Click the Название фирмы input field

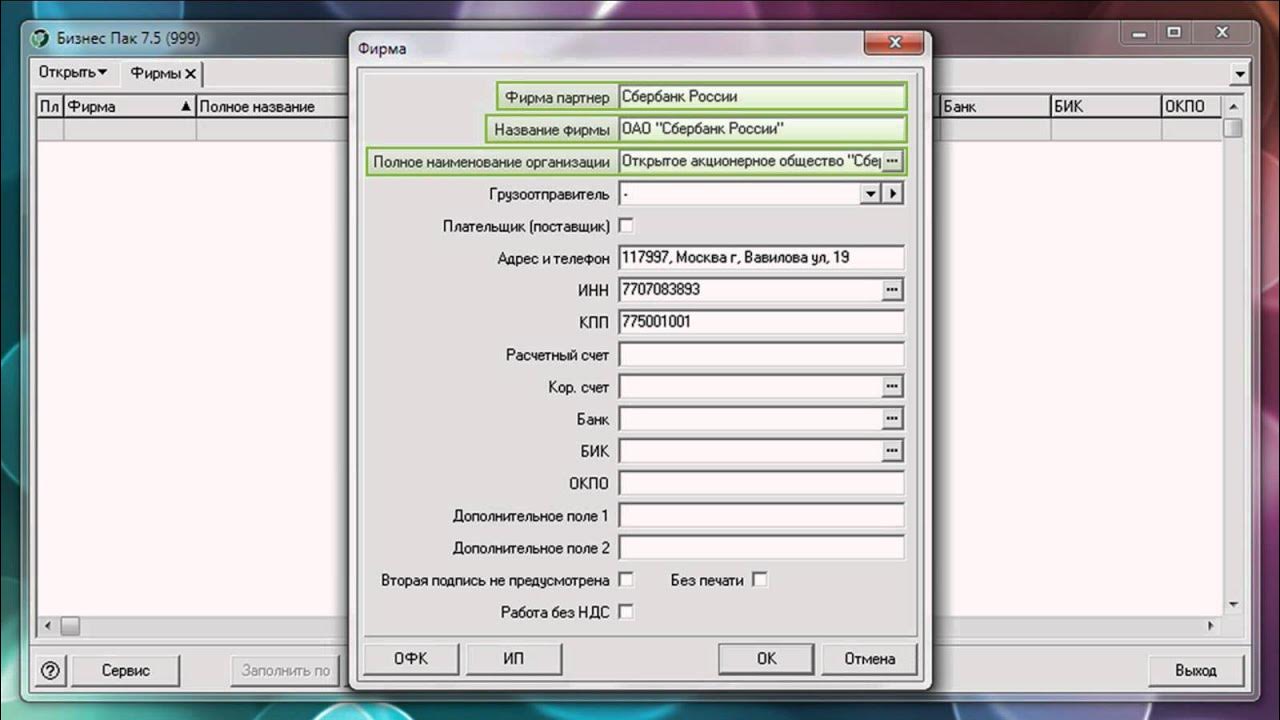coord(762,129)
